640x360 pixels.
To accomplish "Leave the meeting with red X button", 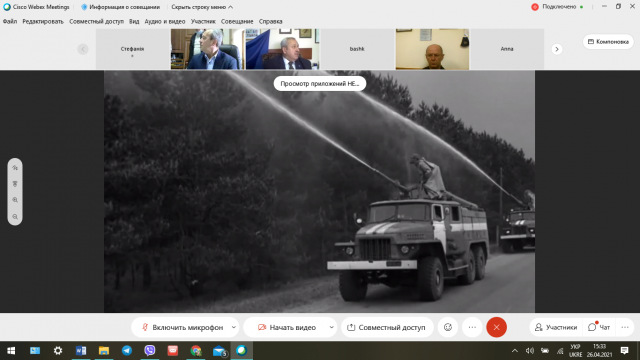I will 496,327.
